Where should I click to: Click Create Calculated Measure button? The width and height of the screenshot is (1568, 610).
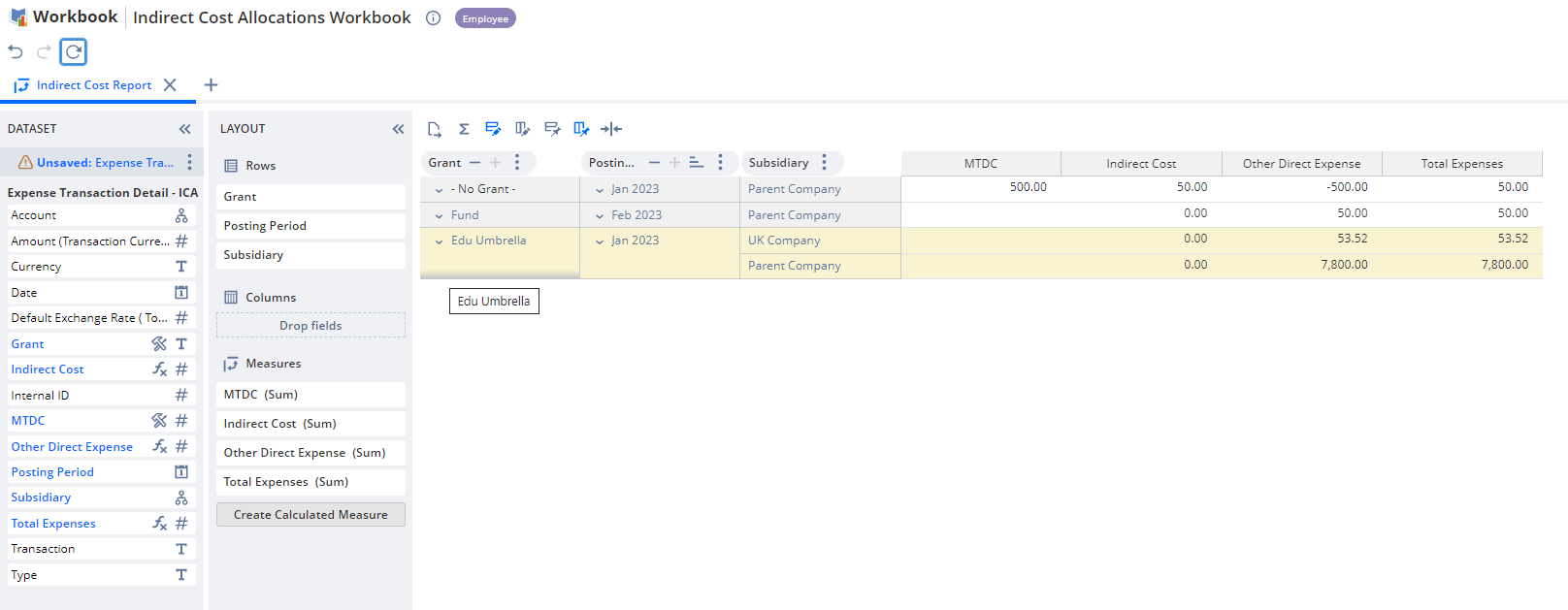pos(310,515)
